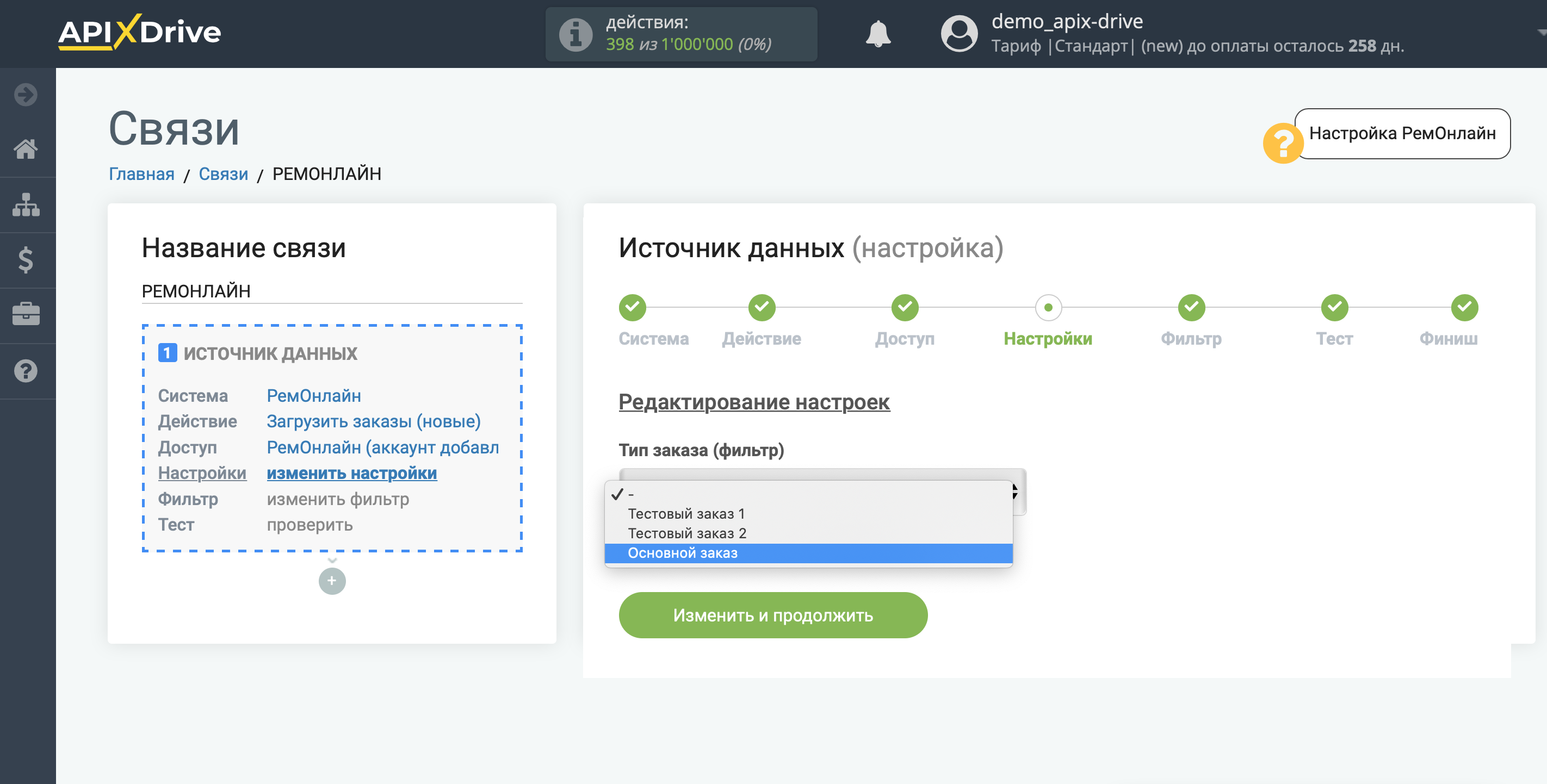Click the Действие step checkmark
This screenshot has width=1547, height=784.
762,307
